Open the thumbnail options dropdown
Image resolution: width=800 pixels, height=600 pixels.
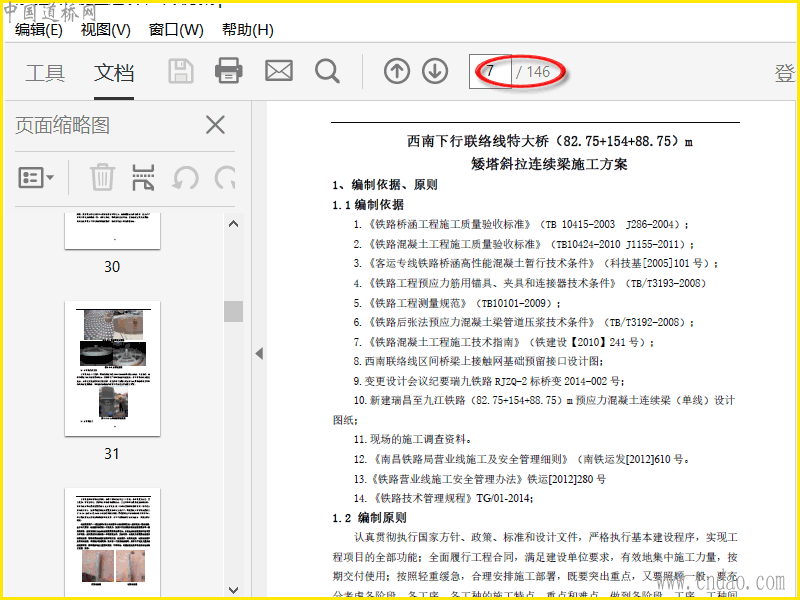pos(36,178)
